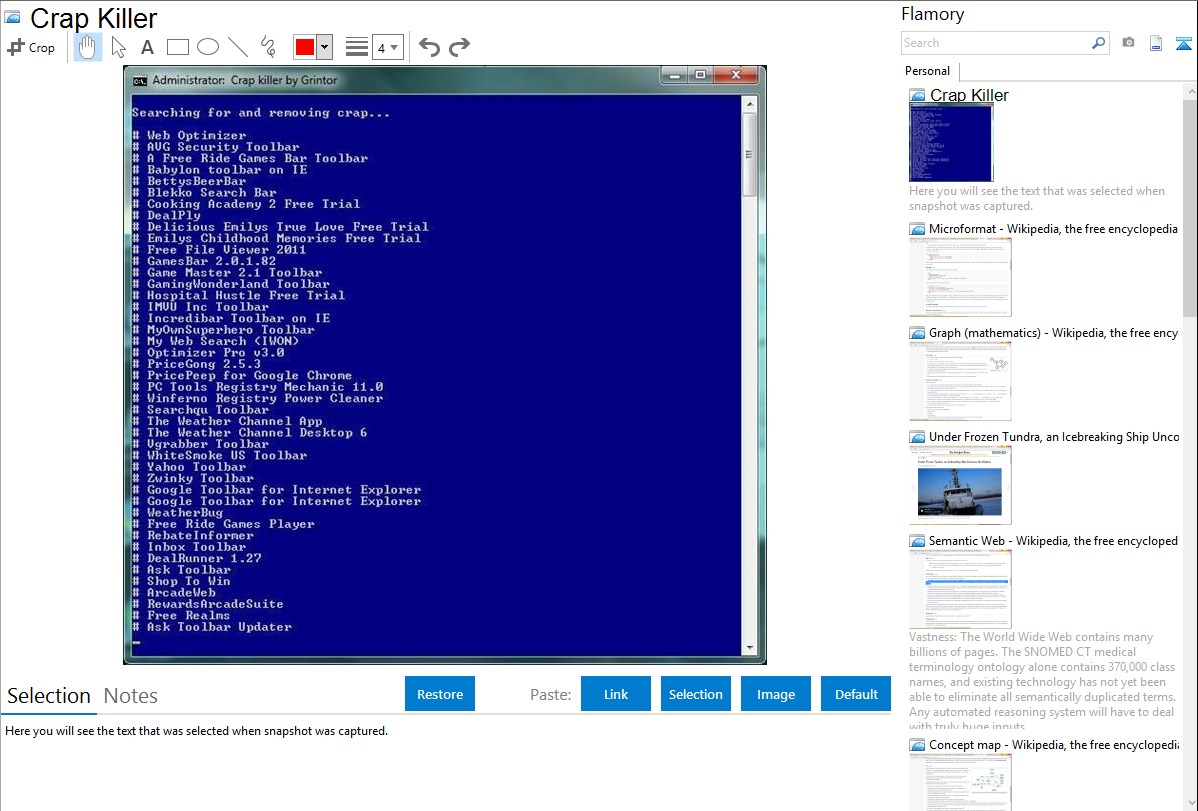Click the Paste Link button
Image resolution: width=1198 pixels, height=811 pixels.
point(616,694)
